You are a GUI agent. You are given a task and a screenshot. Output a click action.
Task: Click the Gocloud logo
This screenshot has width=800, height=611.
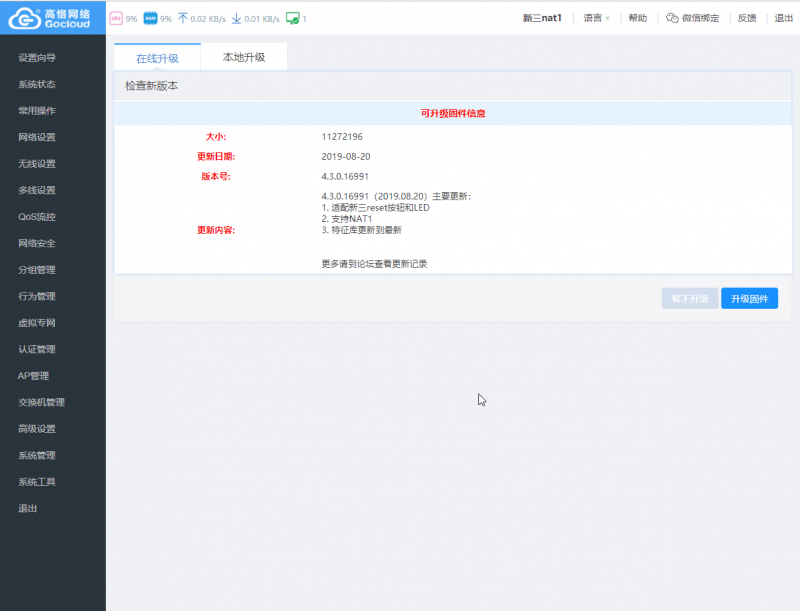(49, 18)
